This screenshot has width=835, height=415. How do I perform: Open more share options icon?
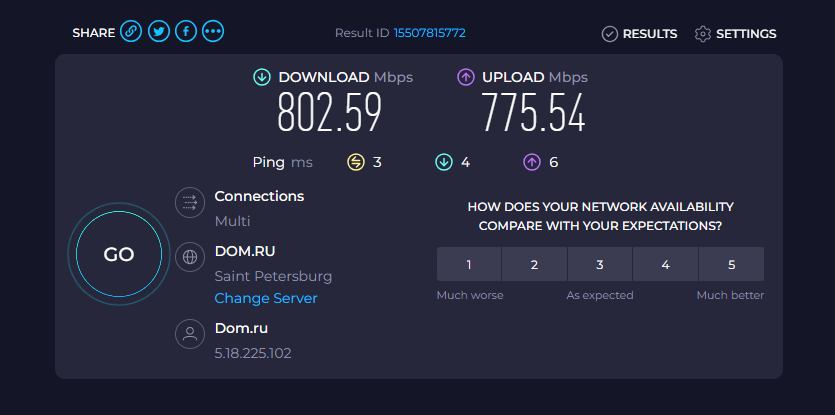(213, 32)
